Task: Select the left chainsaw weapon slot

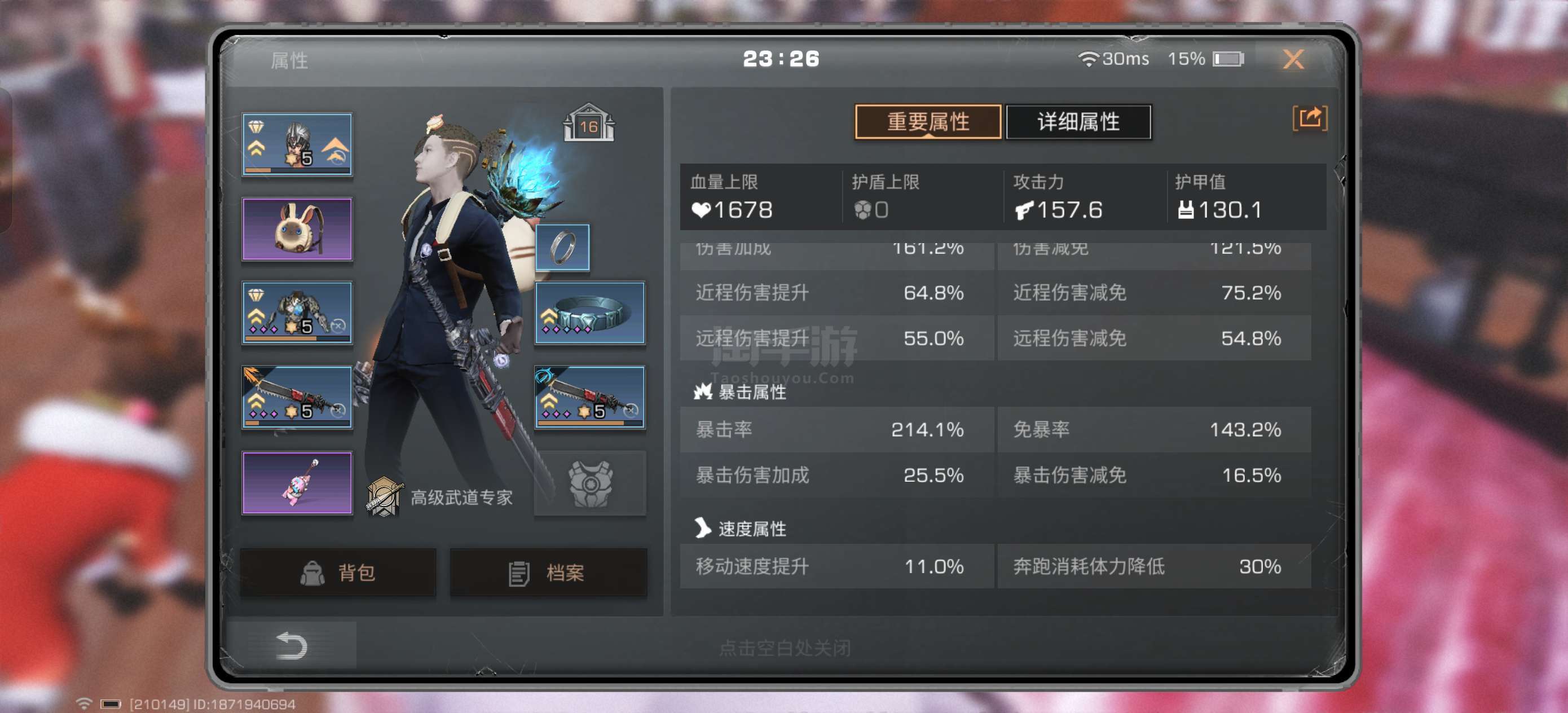Action: [x=297, y=397]
